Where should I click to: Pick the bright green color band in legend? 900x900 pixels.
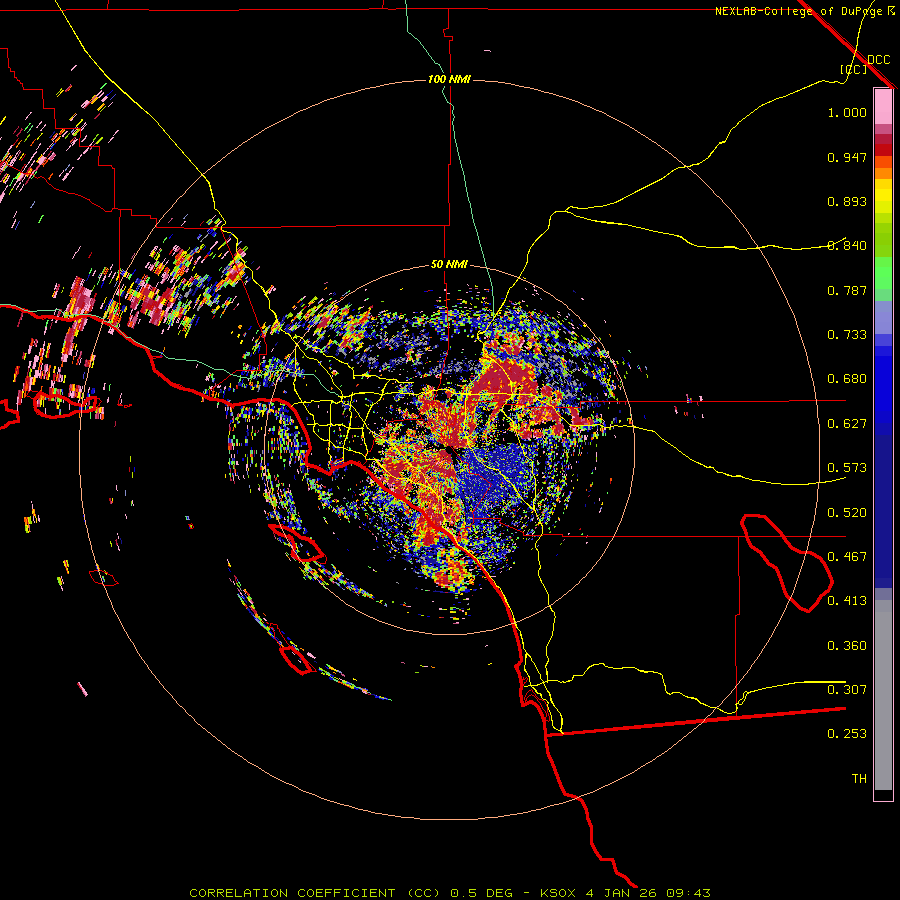(883, 273)
